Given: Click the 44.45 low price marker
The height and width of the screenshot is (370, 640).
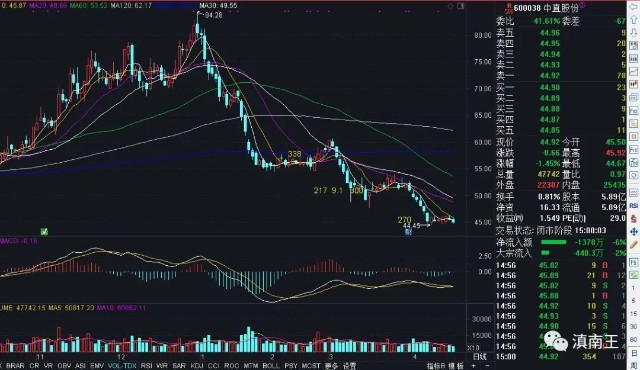Looking at the screenshot, I should pos(411,225).
